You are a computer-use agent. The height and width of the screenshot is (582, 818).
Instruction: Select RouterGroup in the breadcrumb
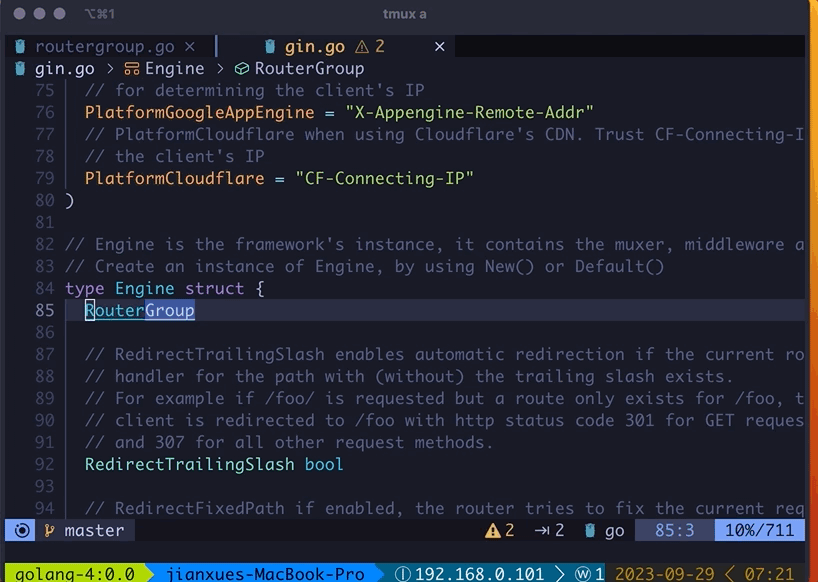309,69
